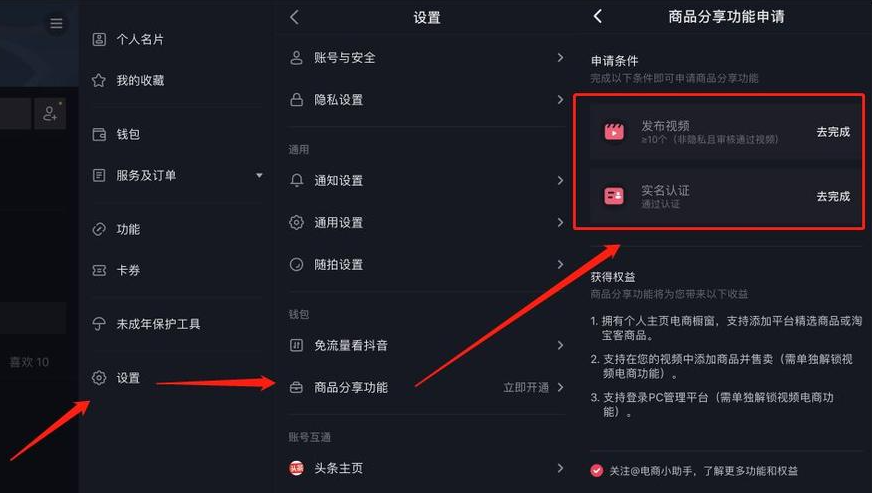The image size is (872, 493).
Task: Open the hamburger menu icon
Action: pyautogui.click(x=56, y=23)
